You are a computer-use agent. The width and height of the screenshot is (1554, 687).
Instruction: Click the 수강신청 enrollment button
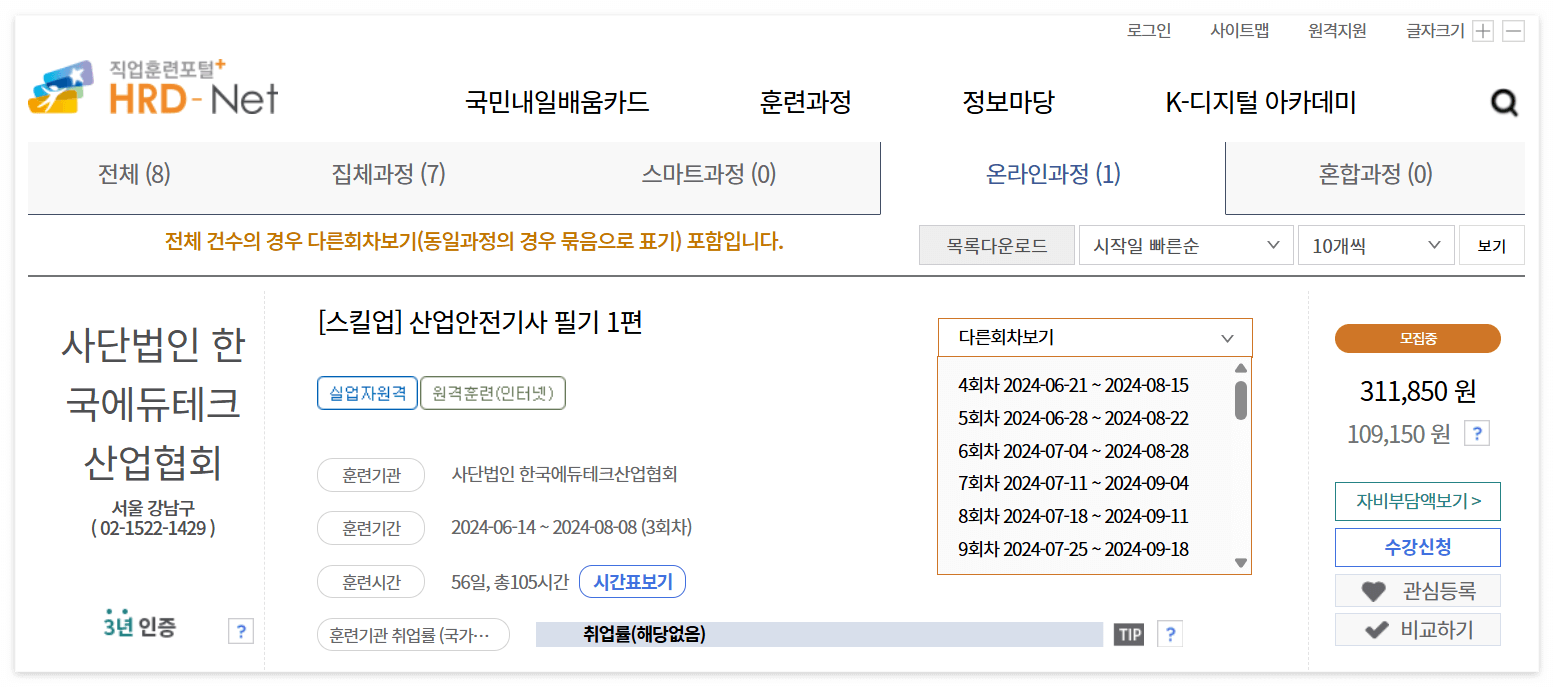(x=1417, y=547)
